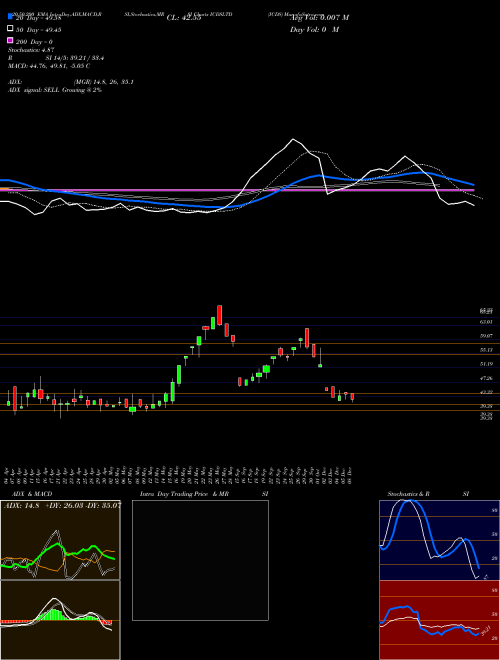Click the 'Day Vol: 0 M' text
Image resolution: width=500 pixels, height=660 pixels.
314,29
